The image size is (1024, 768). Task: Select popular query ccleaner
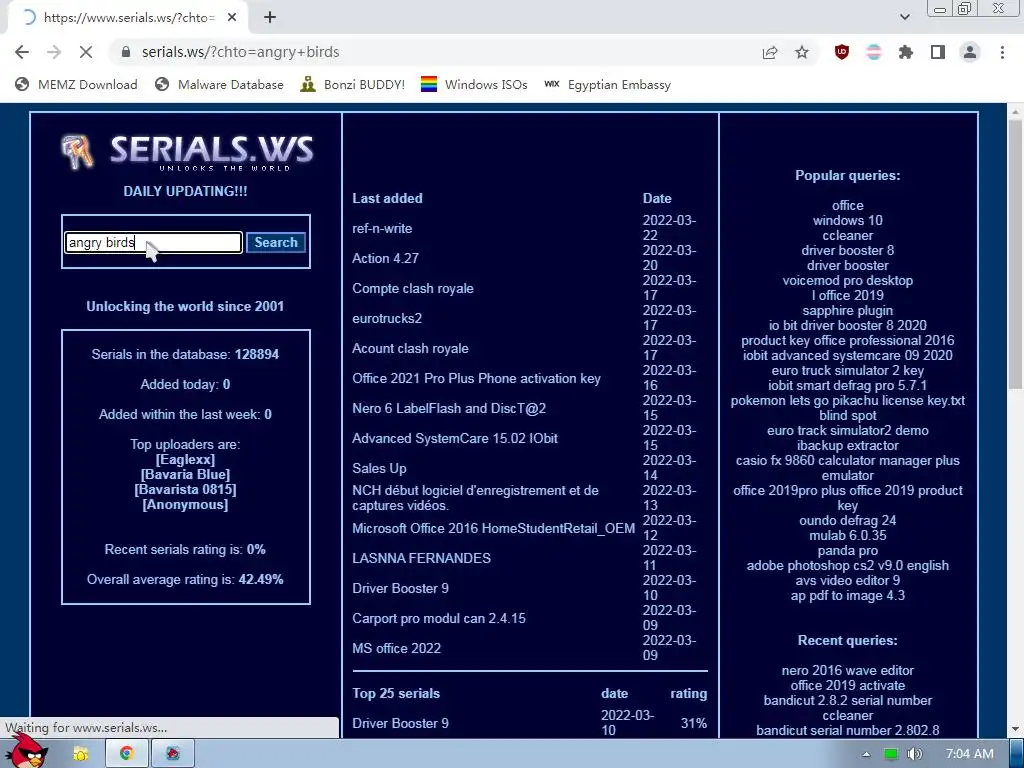click(848, 236)
